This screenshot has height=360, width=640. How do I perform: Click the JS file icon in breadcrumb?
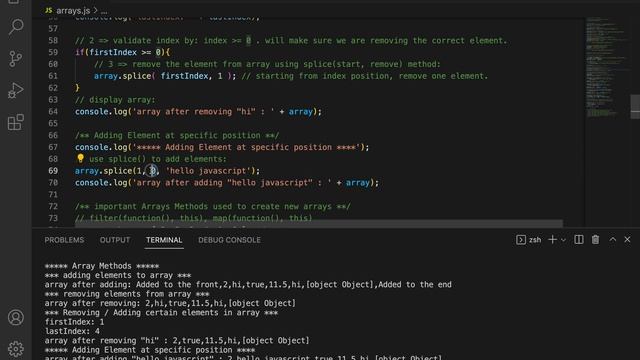pos(49,11)
